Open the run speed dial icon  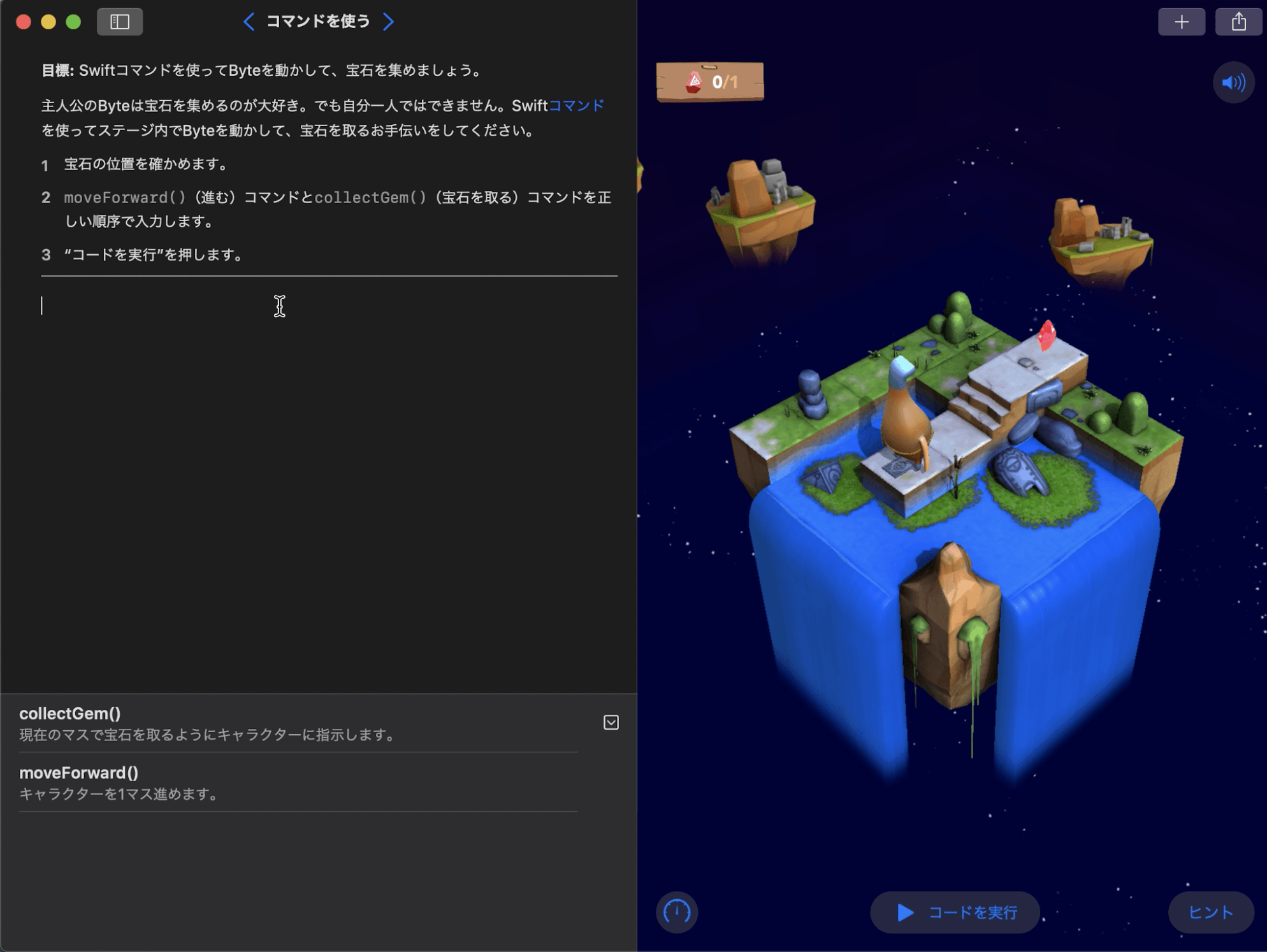(x=677, y=912)
